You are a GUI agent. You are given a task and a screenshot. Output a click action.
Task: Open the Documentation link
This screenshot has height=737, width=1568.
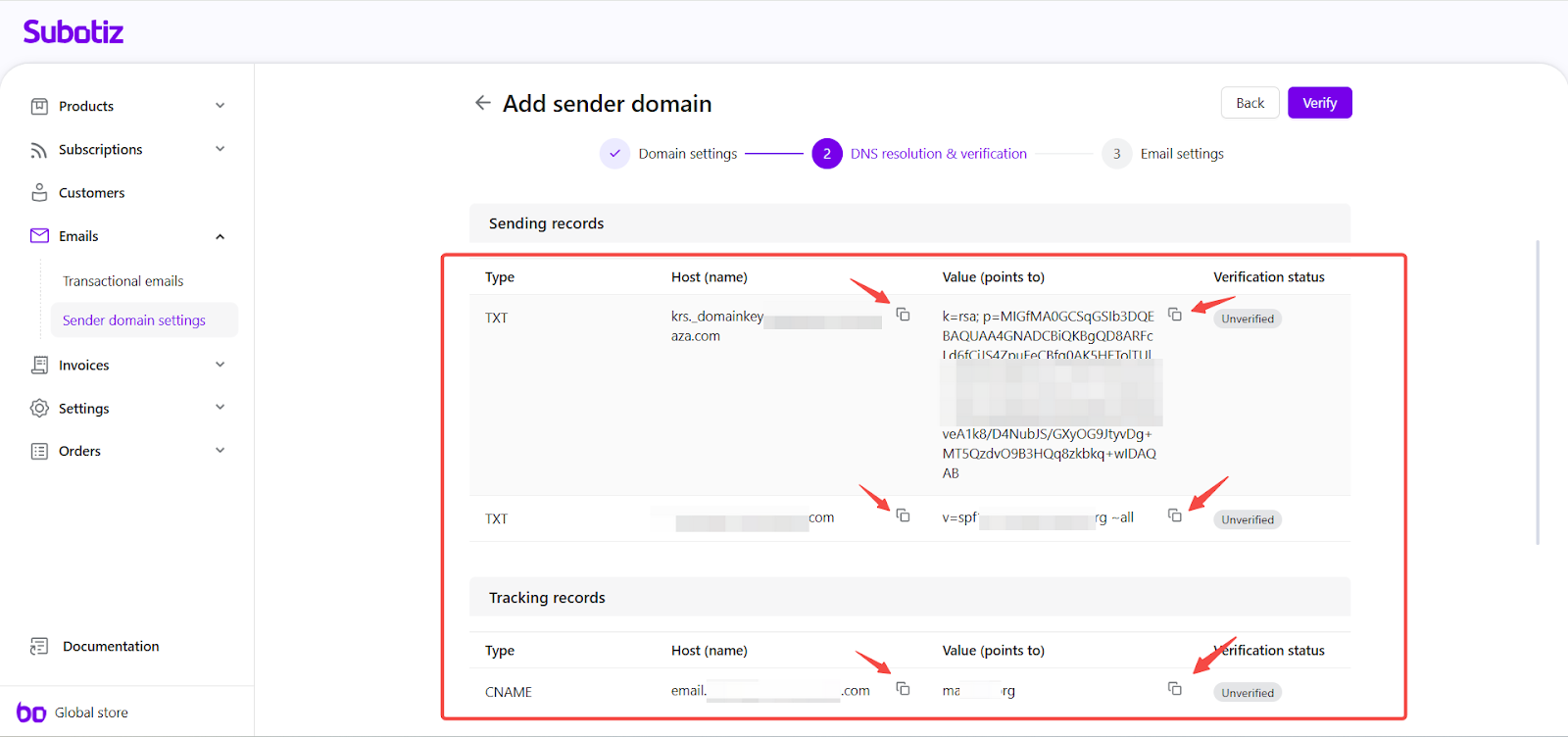[x=111, y=646]
